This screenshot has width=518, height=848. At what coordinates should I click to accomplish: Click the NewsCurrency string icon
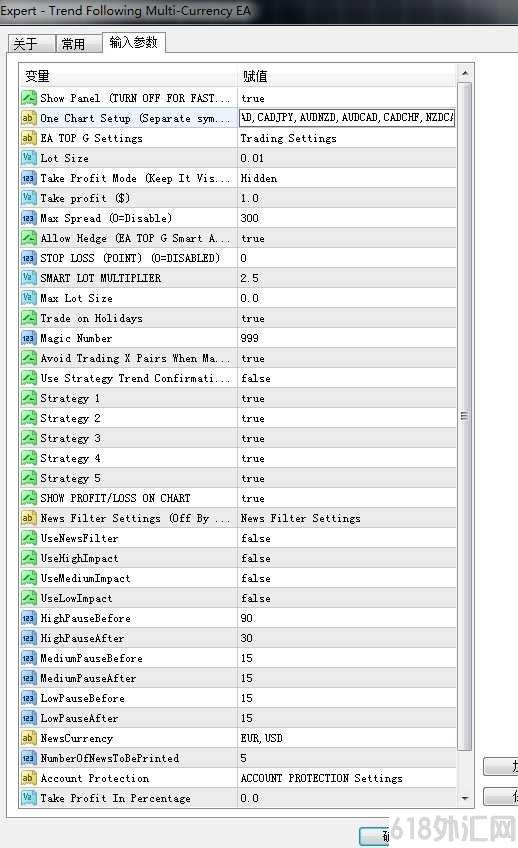(28, 738)
